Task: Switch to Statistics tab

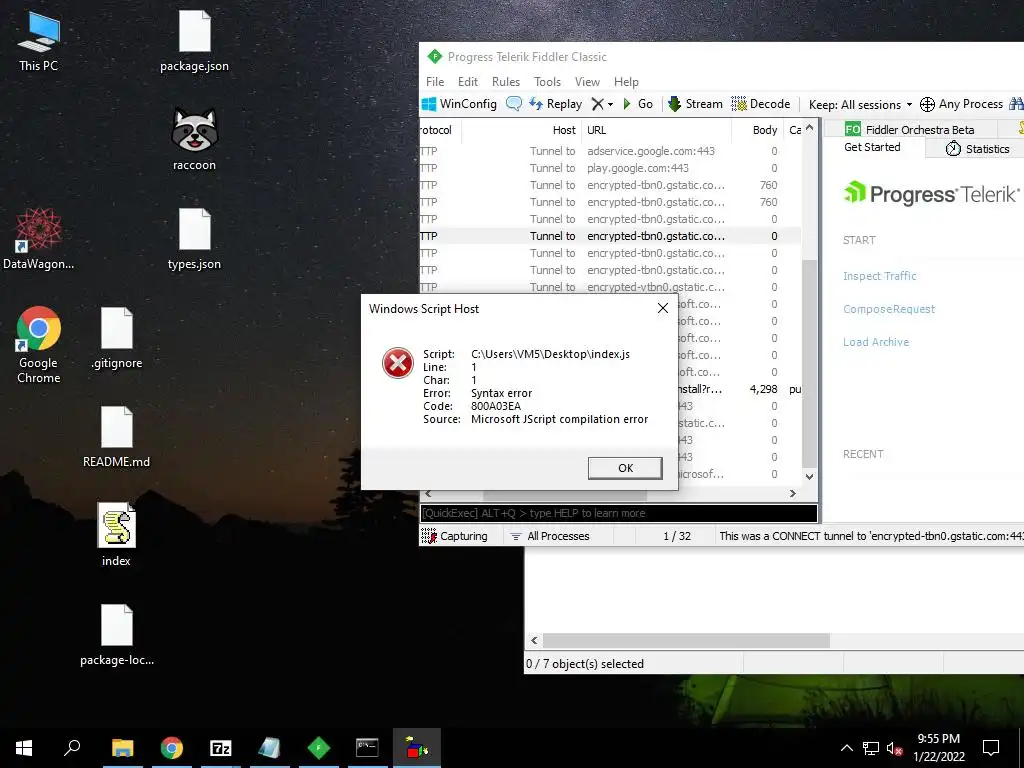Action: click(x=978, y=149)
